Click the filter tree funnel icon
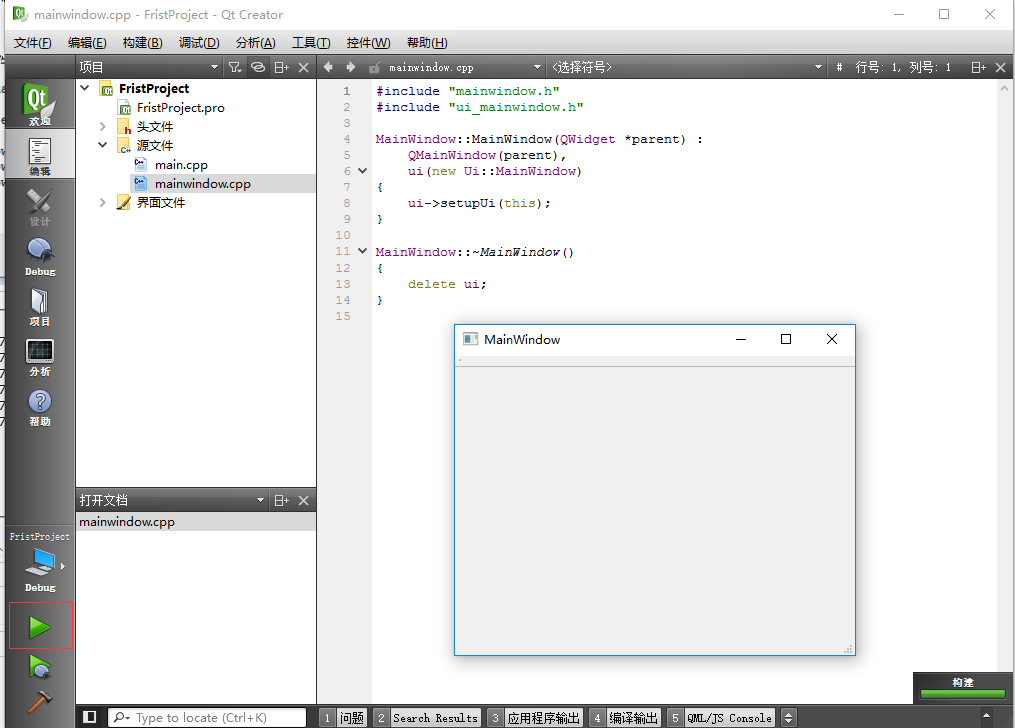Image resolution: width=1015 pixels, height=728 pixels. point(234,67)
